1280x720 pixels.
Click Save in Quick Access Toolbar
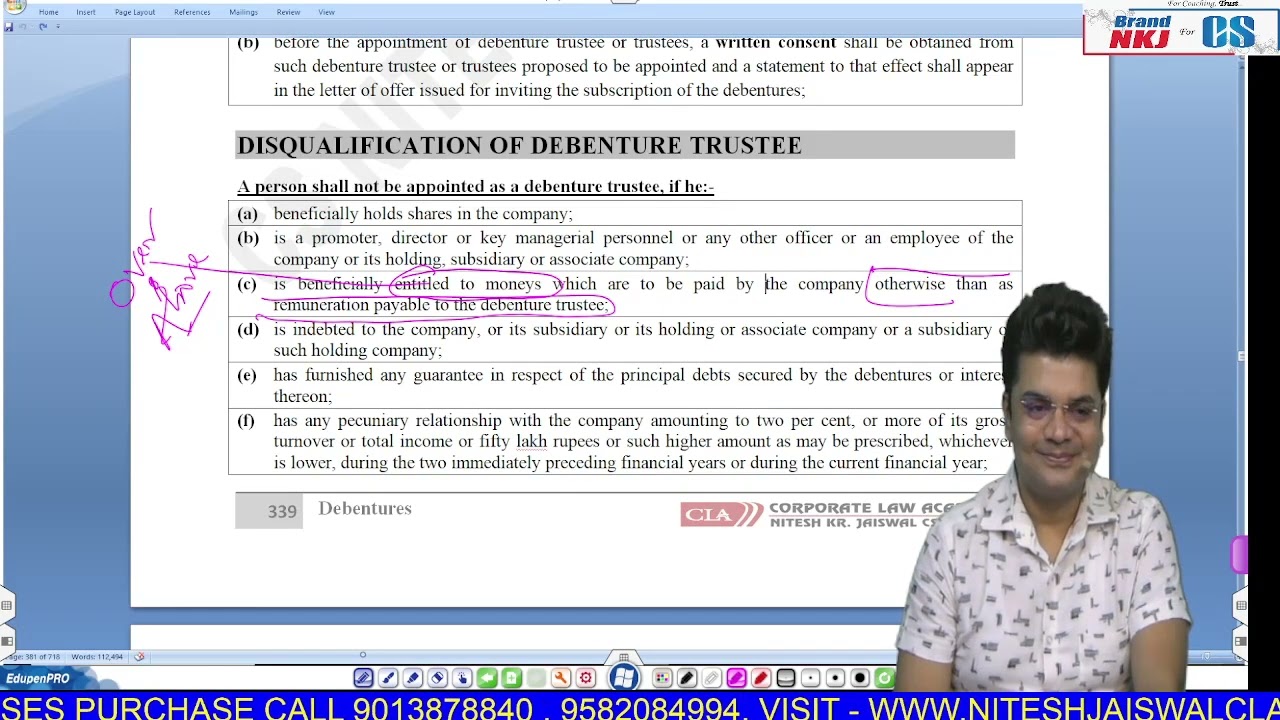9,27
